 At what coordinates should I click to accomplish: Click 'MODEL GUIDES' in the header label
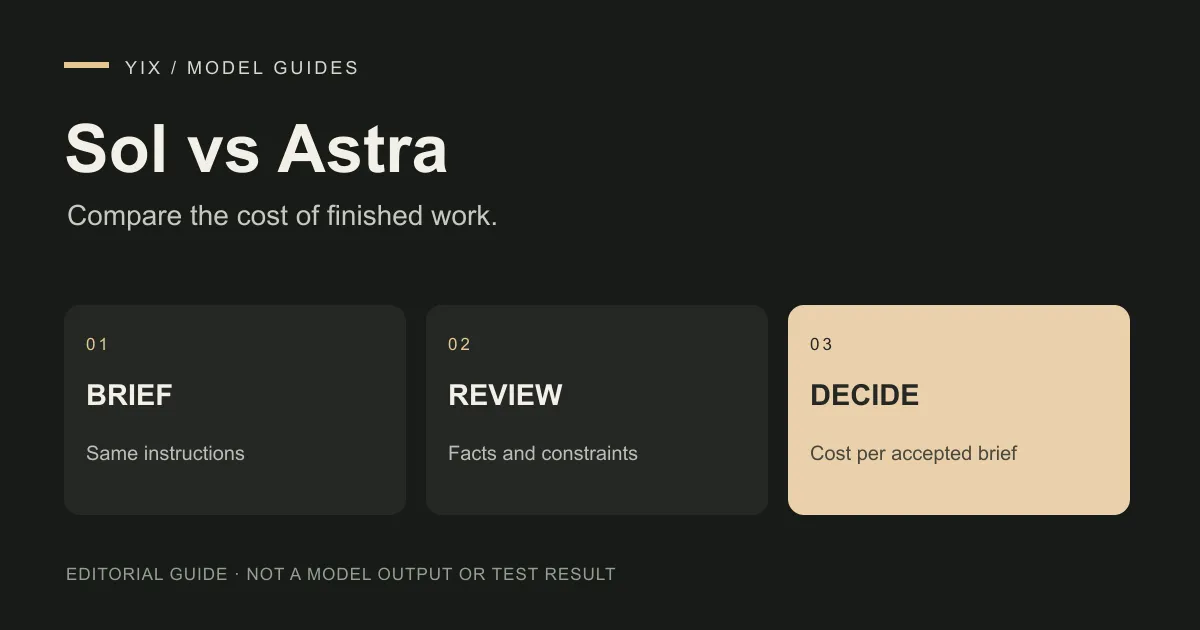273,68
